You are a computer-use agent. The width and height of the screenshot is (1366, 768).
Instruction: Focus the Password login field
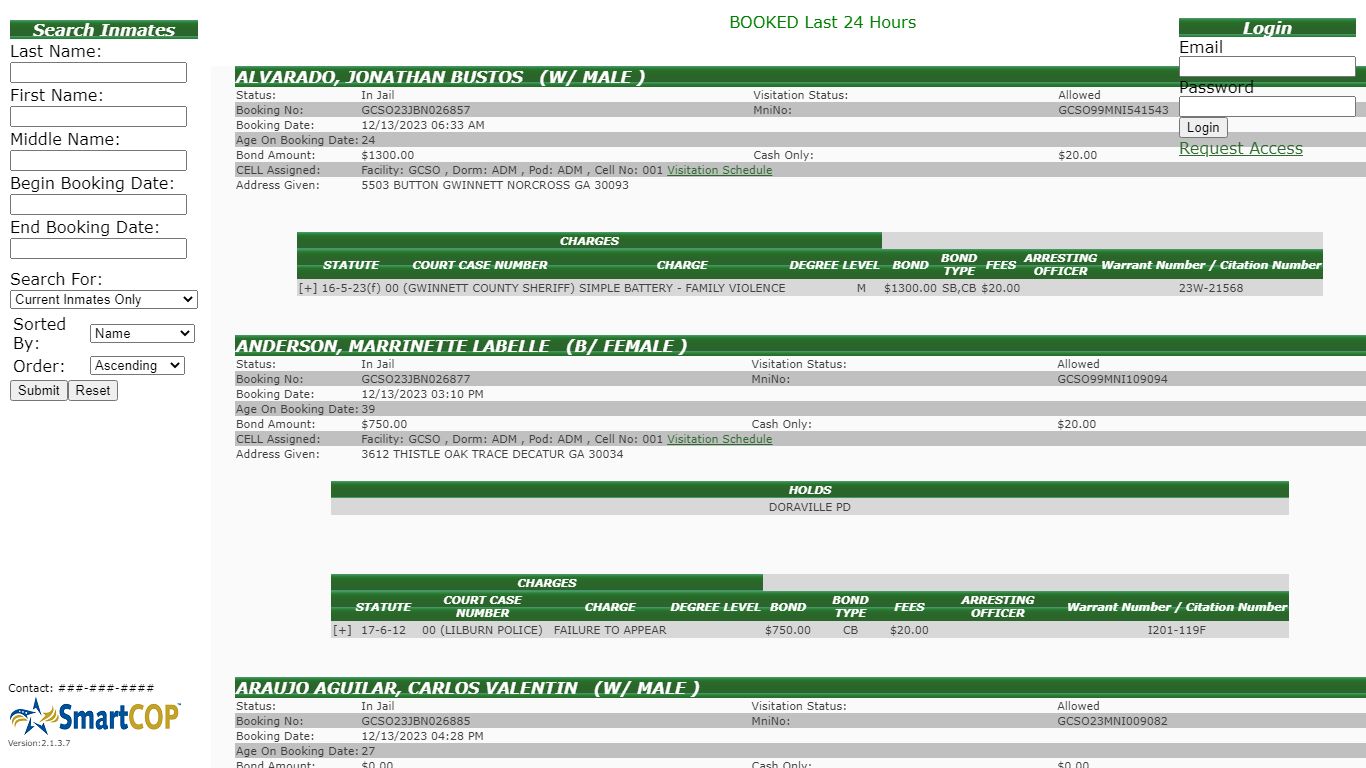click(x=1267, y=106)
